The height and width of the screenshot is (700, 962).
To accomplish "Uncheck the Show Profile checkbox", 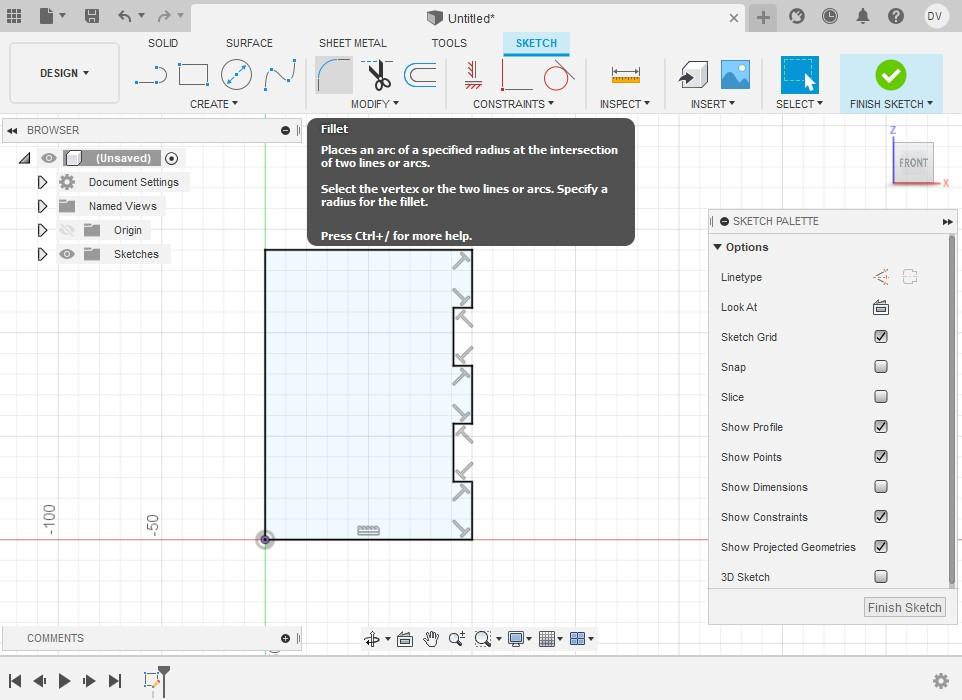I will pos(880,426).
